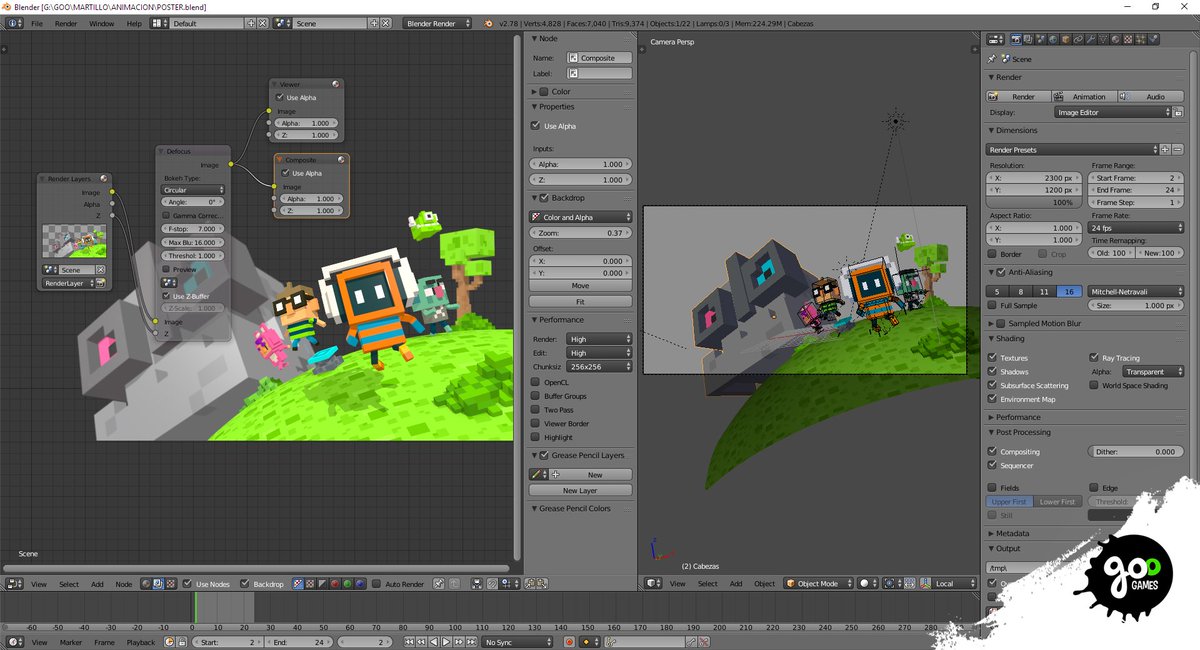This screenshot has width=1200, height=650.
Task: Open the Texture properties tab (checker)
Action: click(x=1127, y=40)
